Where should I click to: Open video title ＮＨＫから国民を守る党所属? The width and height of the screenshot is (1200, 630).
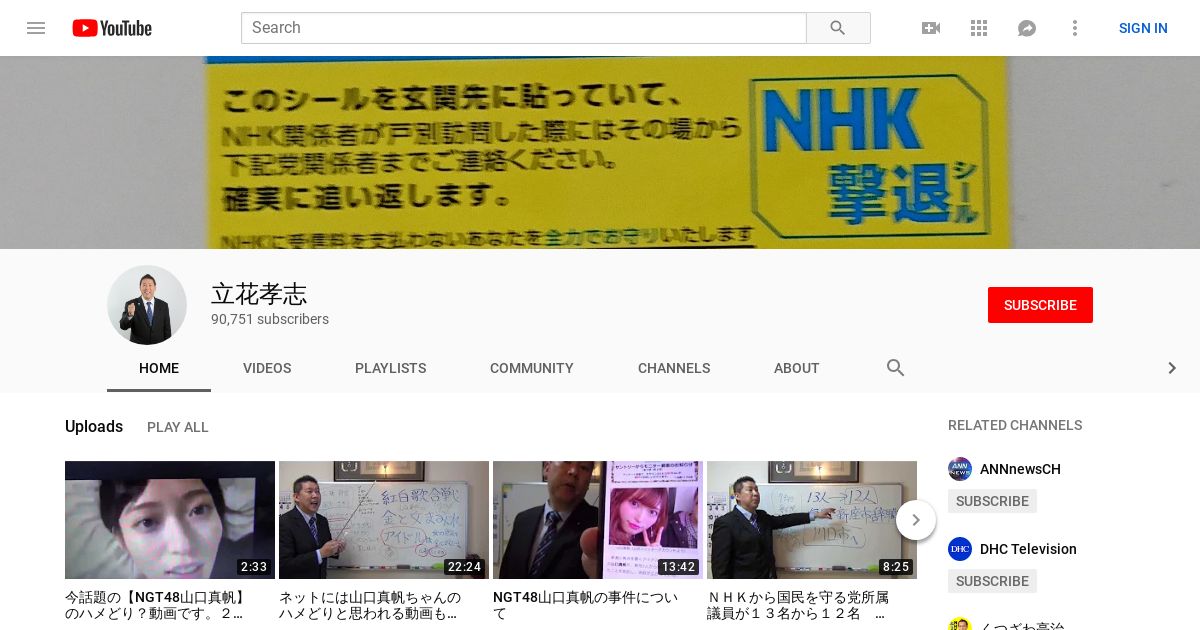click(799, 605)
